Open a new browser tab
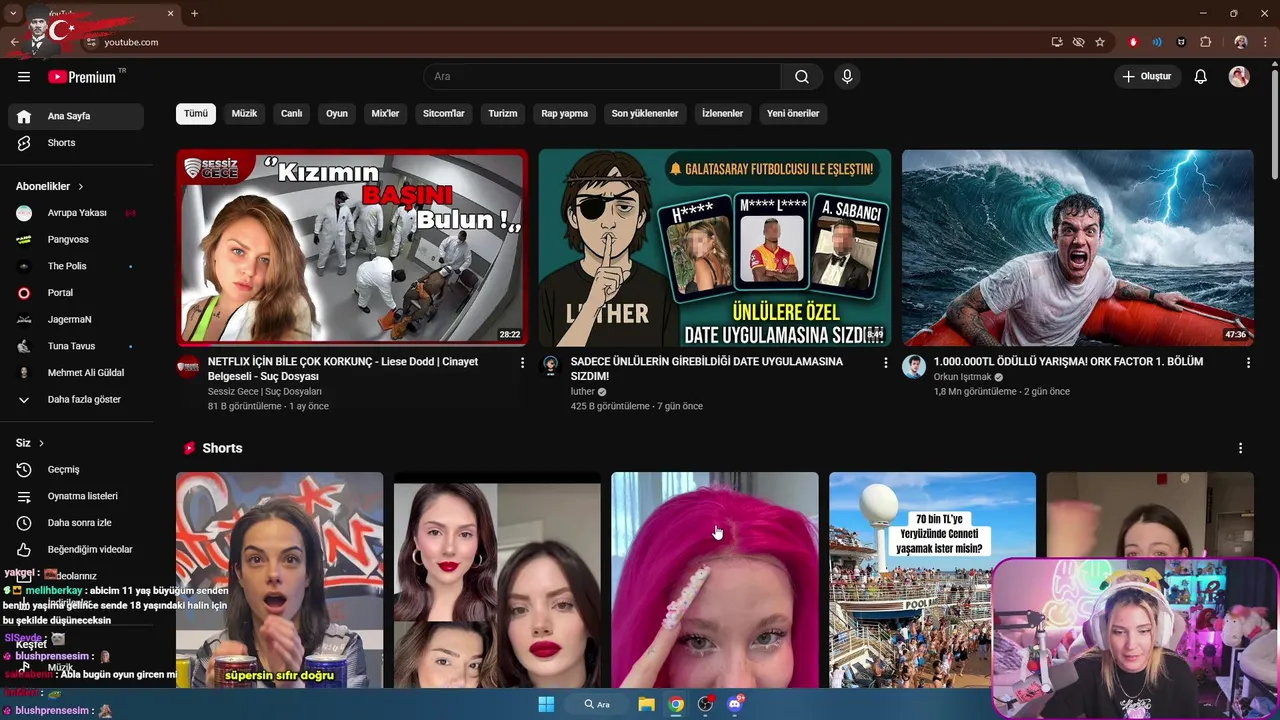The width and height of the screenshot is (1280, 720). coord(194,13)
